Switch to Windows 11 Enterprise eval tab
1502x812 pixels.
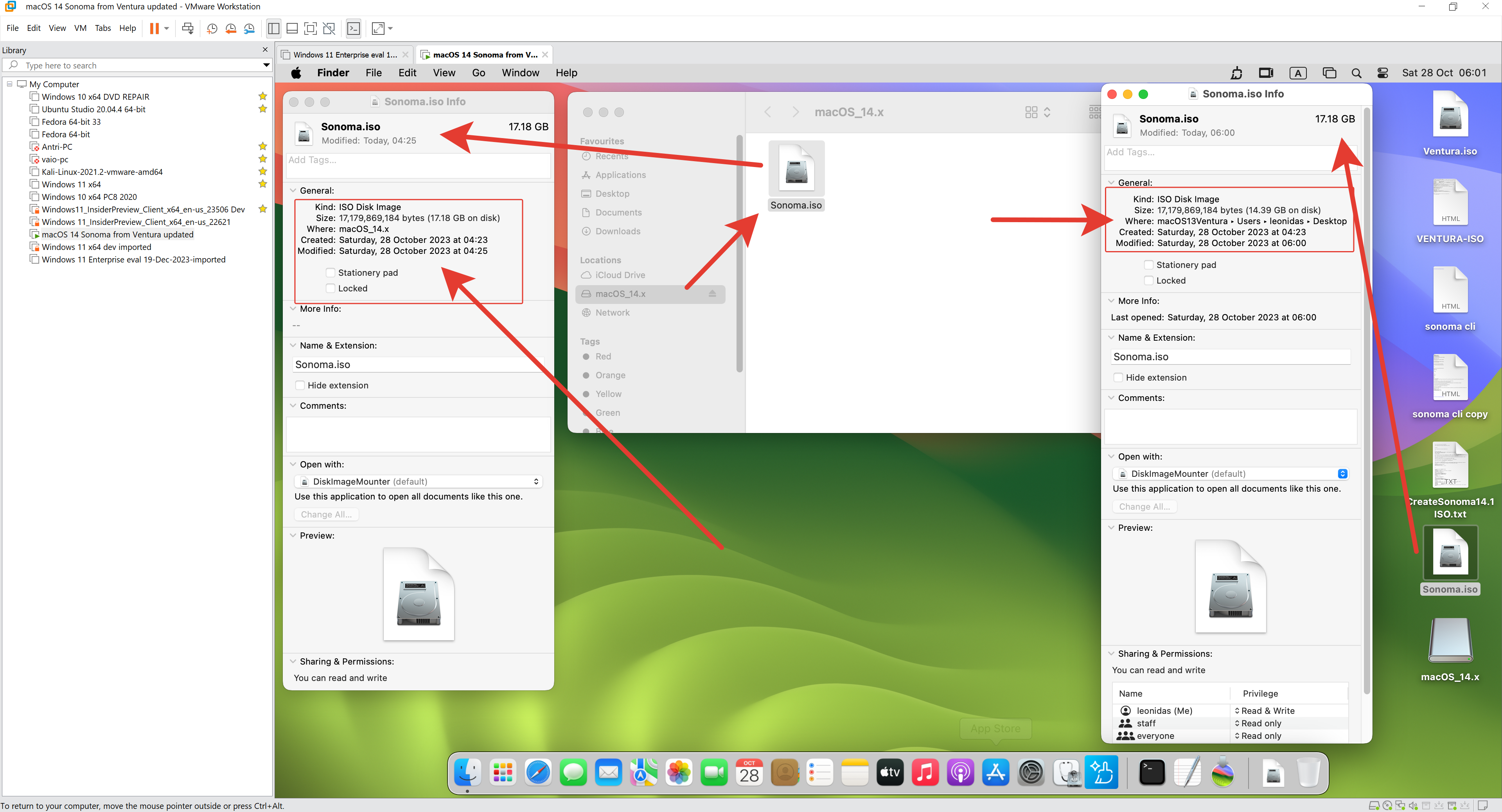(x=345, y=55)
